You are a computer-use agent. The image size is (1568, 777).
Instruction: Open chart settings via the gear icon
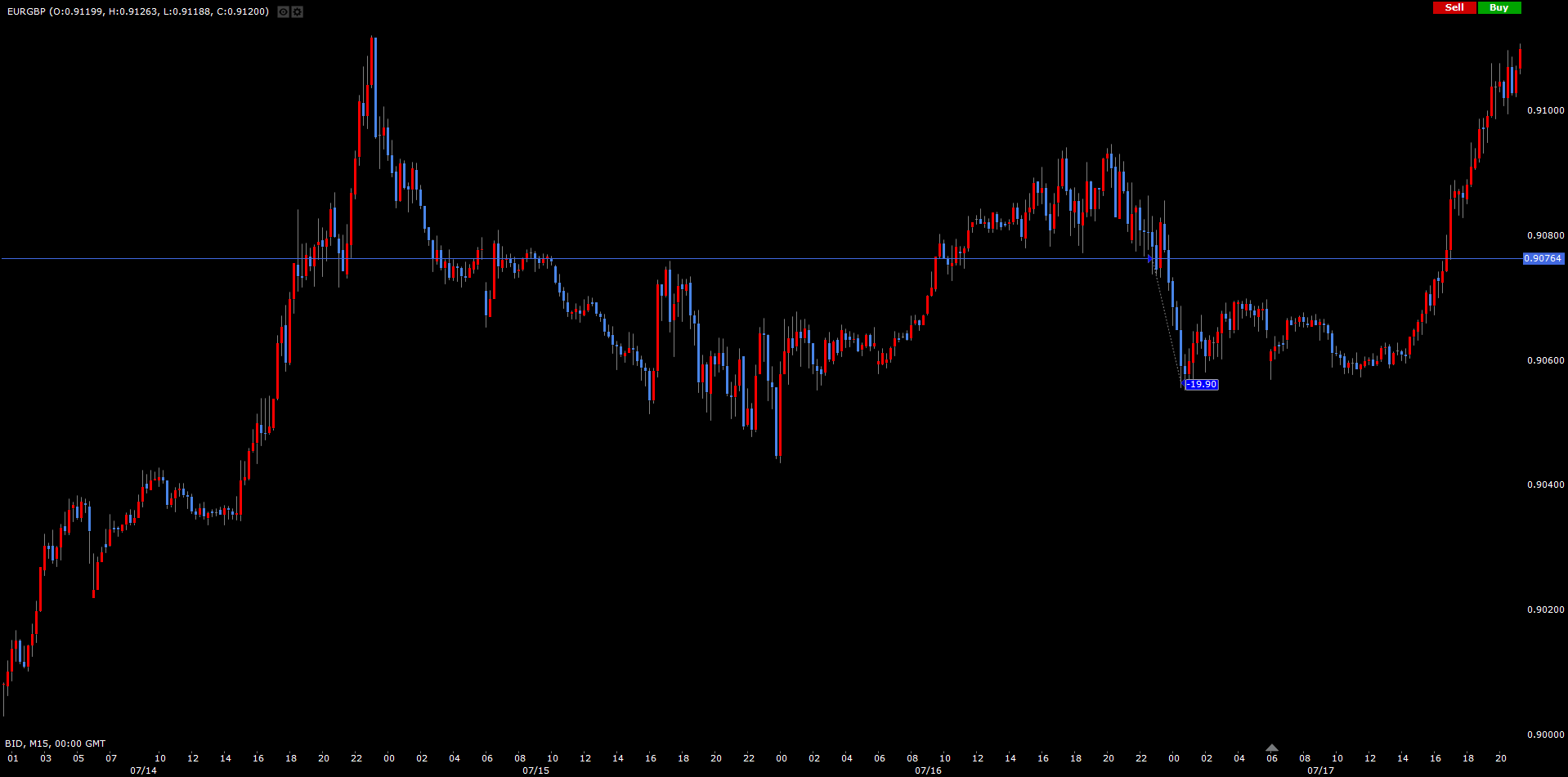tap(297, 12)
